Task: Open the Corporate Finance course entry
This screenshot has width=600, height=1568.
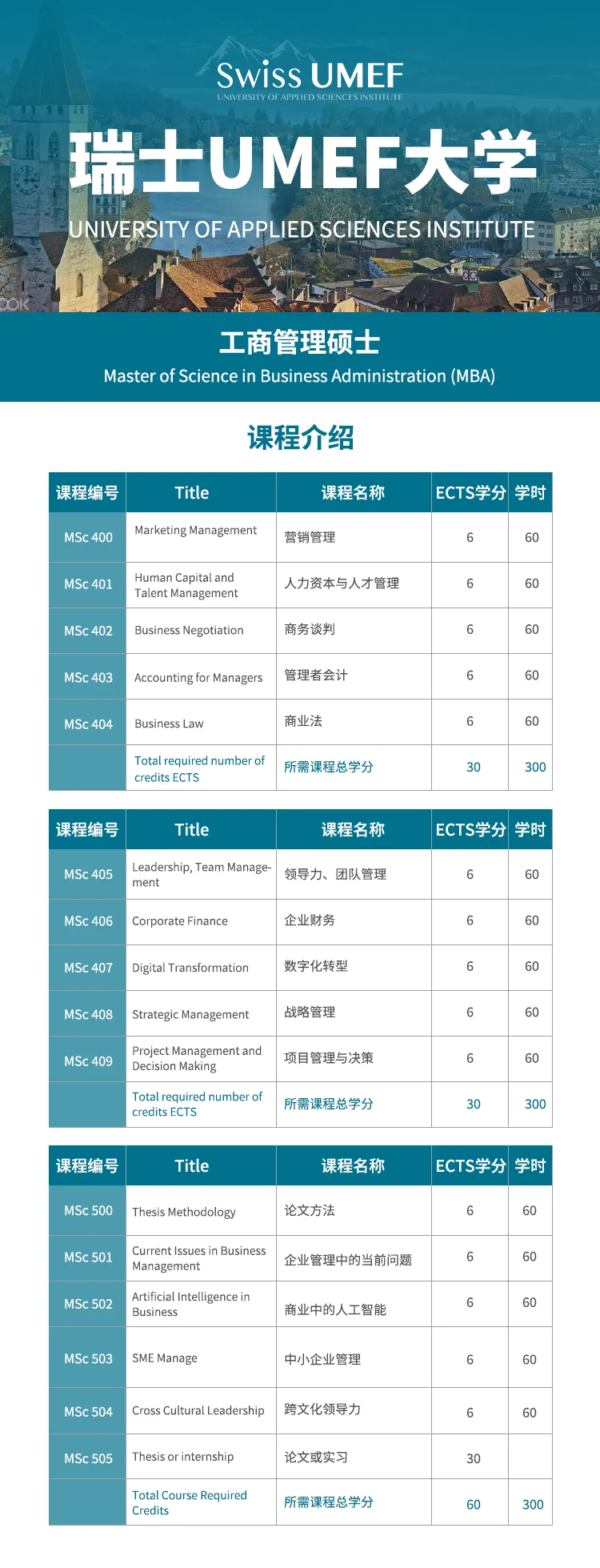Action: tap(180, 921)
